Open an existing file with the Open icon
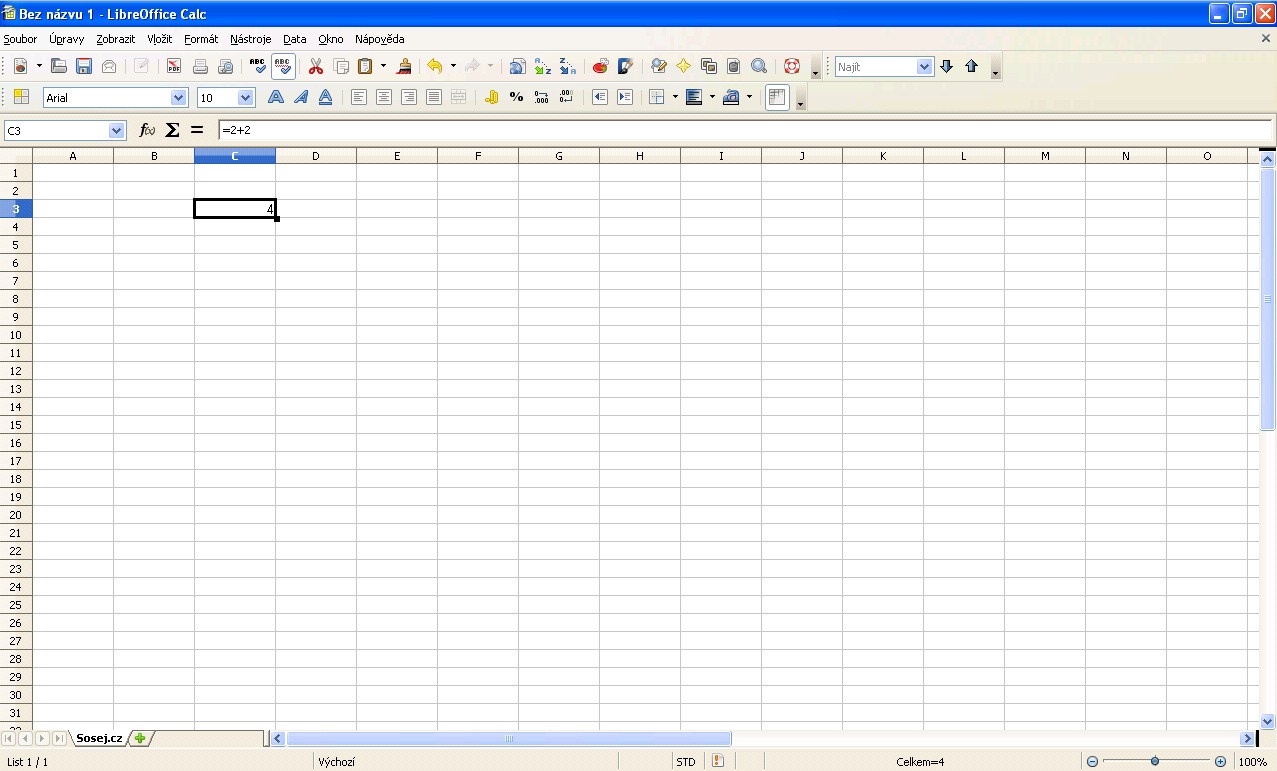Image resolution: width=1277 pixels, height=771 pixels. click(x=59, y=67)
